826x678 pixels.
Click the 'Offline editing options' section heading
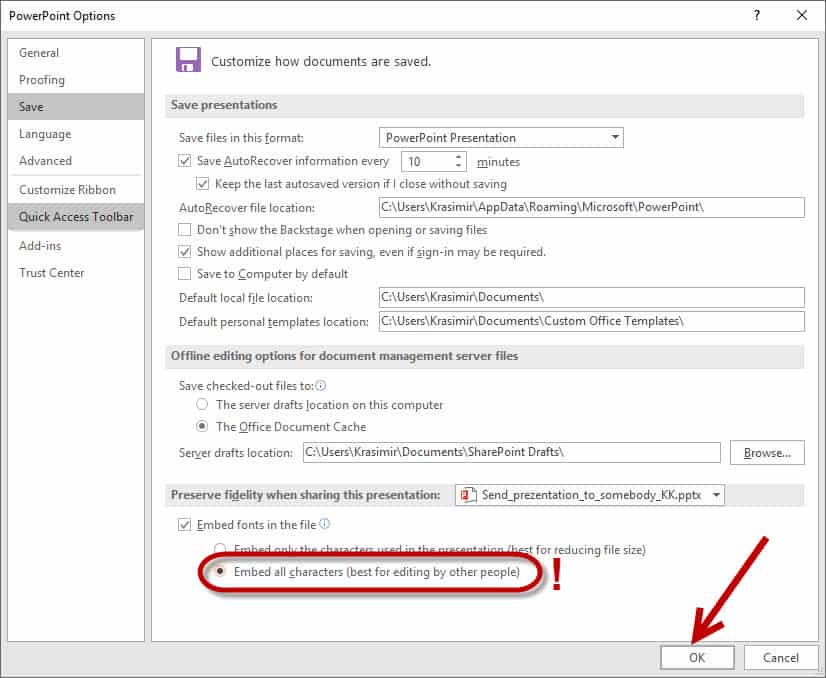click(x=345, y=356)
